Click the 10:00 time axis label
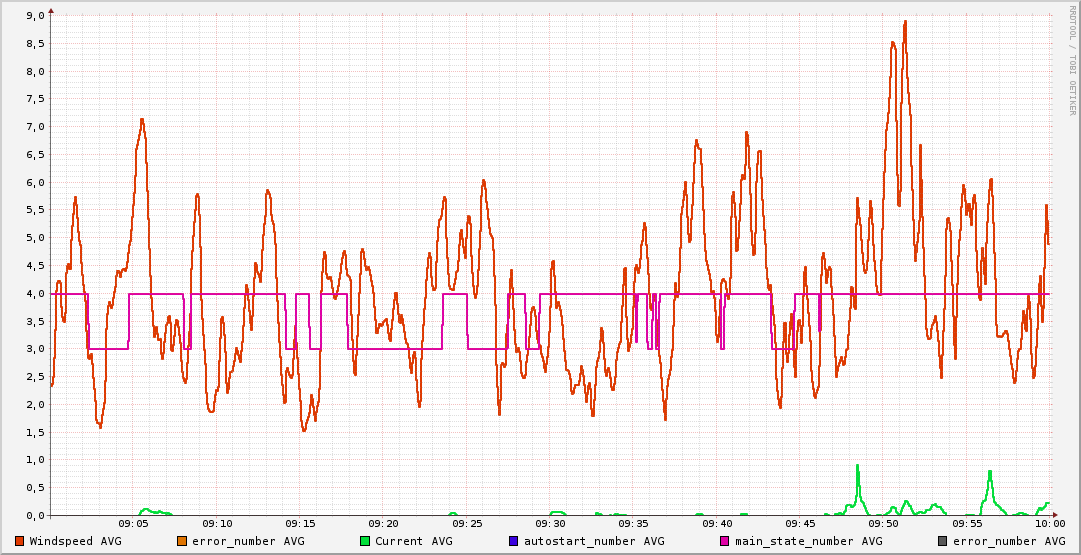Image resolution: width=1081 pixels, height=555 pixels. click(x=1049, y=524)
